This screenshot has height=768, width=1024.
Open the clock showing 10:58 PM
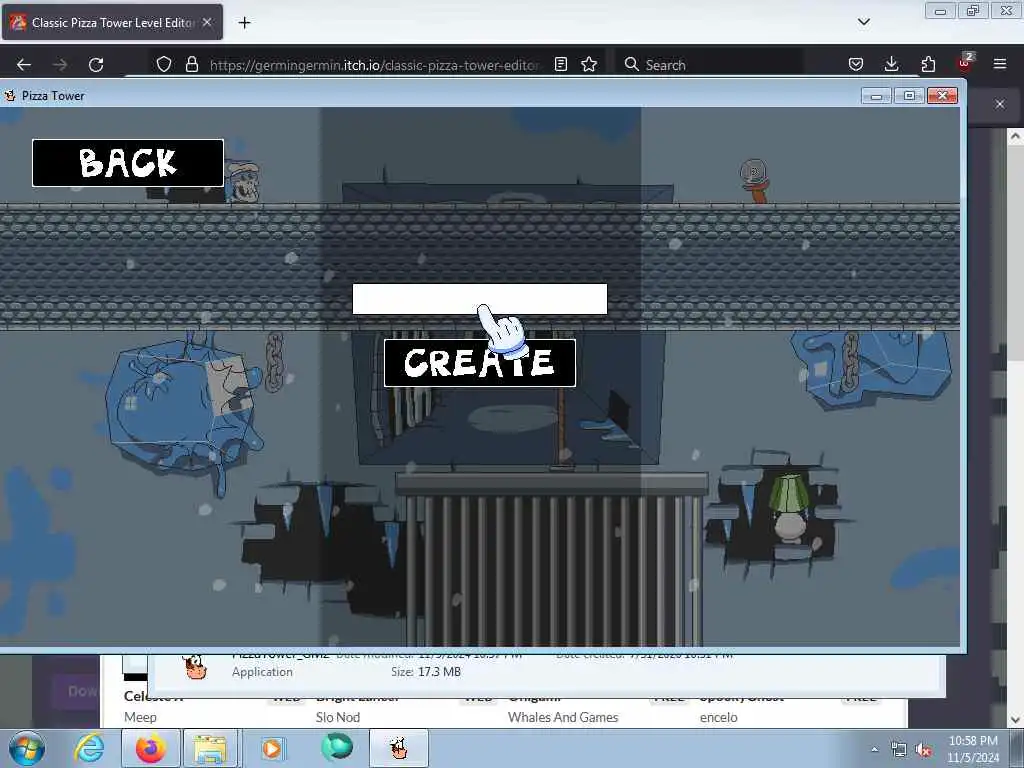(973, 749)
